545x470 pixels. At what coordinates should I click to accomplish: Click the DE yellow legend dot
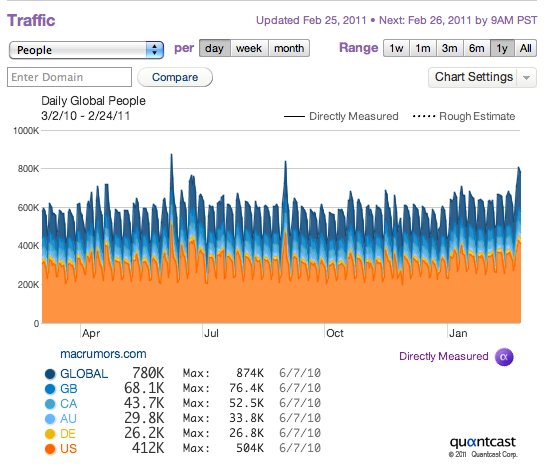click(x=50, y=434)
